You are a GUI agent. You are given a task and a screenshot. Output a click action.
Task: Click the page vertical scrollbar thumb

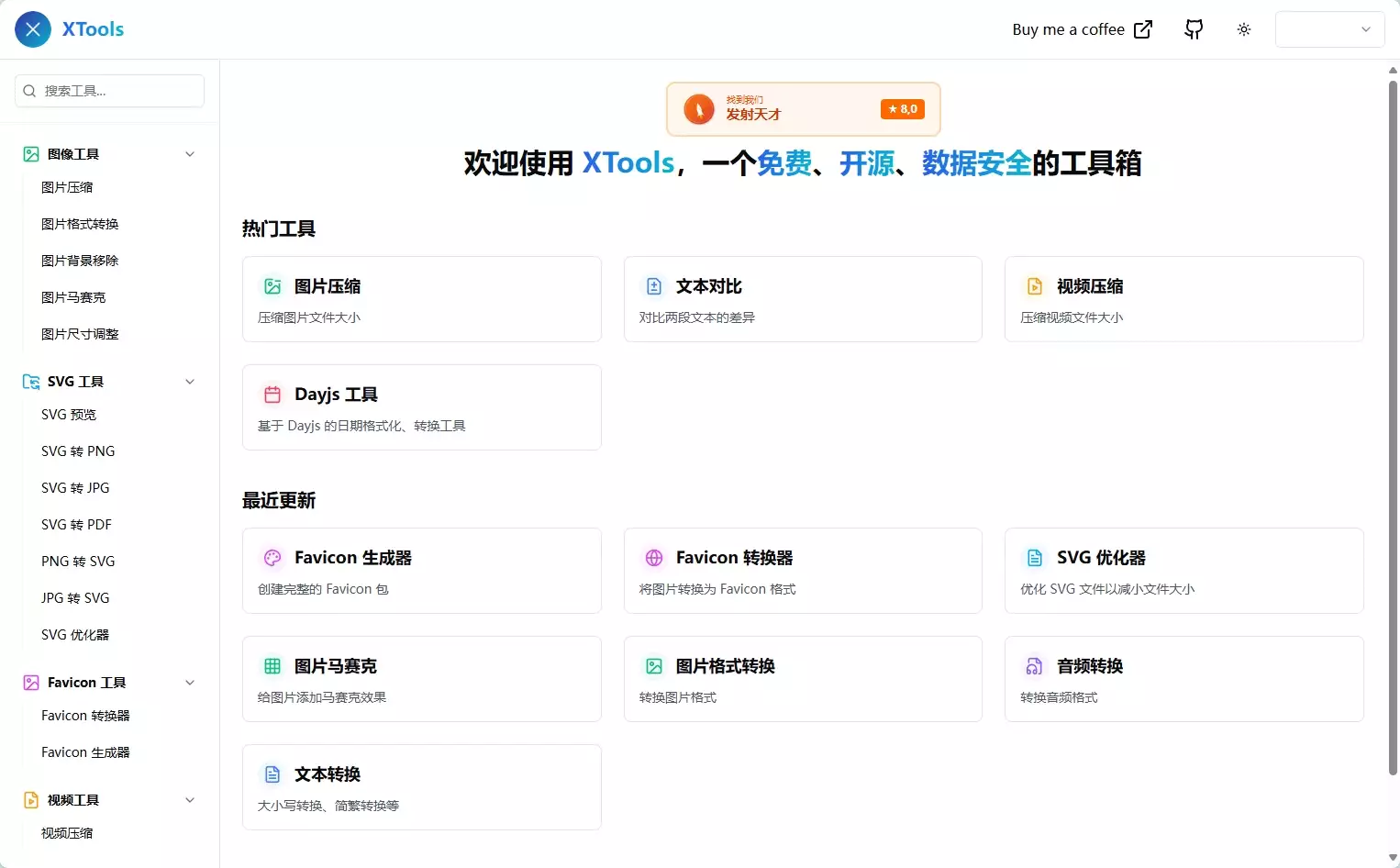coord(1393,427)
